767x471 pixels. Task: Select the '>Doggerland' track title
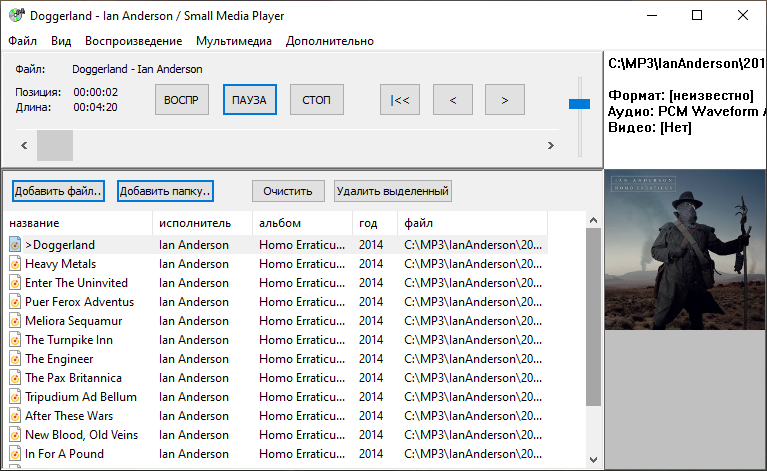(x=60, y=245)
